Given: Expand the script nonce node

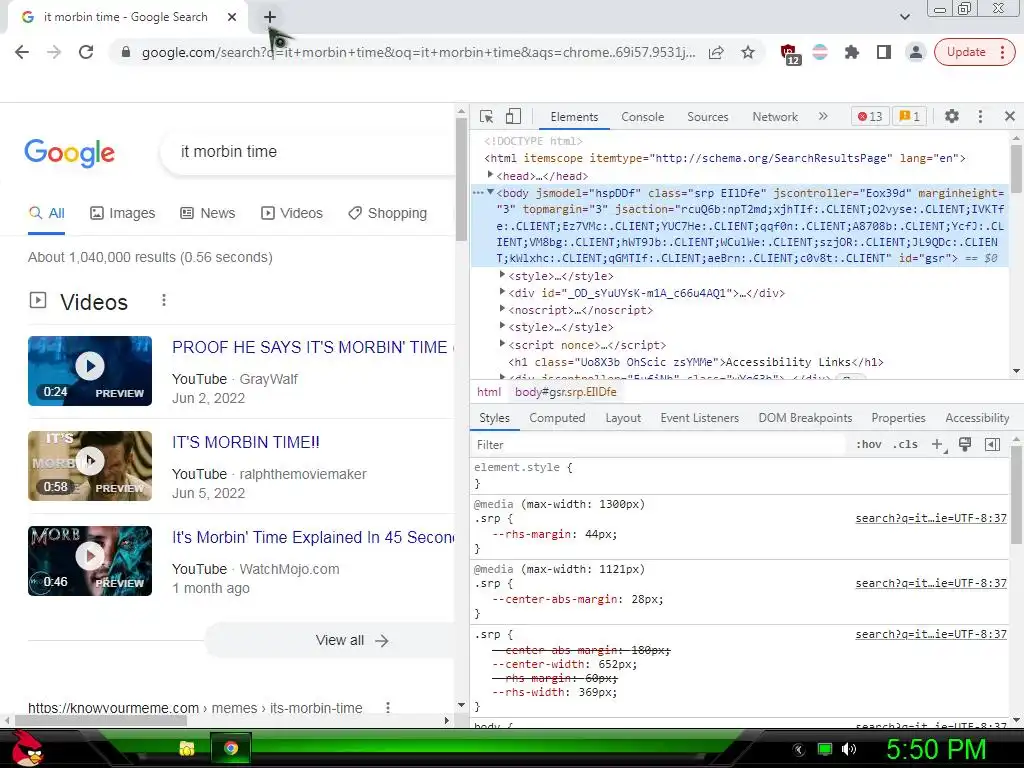Looking at the screenshot, I should pos(502,344).
